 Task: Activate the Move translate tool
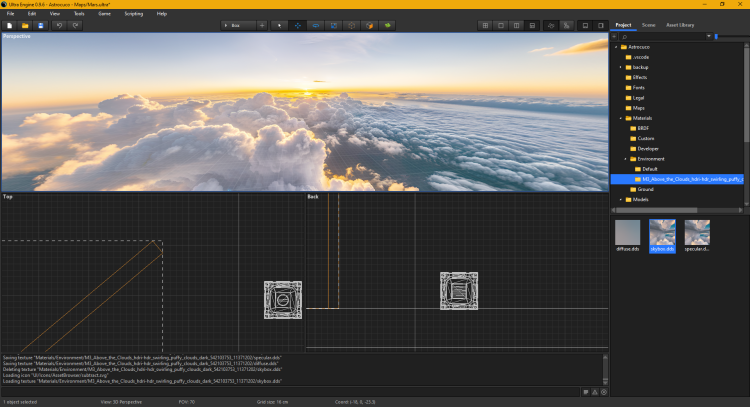click(x=297, y=25)
